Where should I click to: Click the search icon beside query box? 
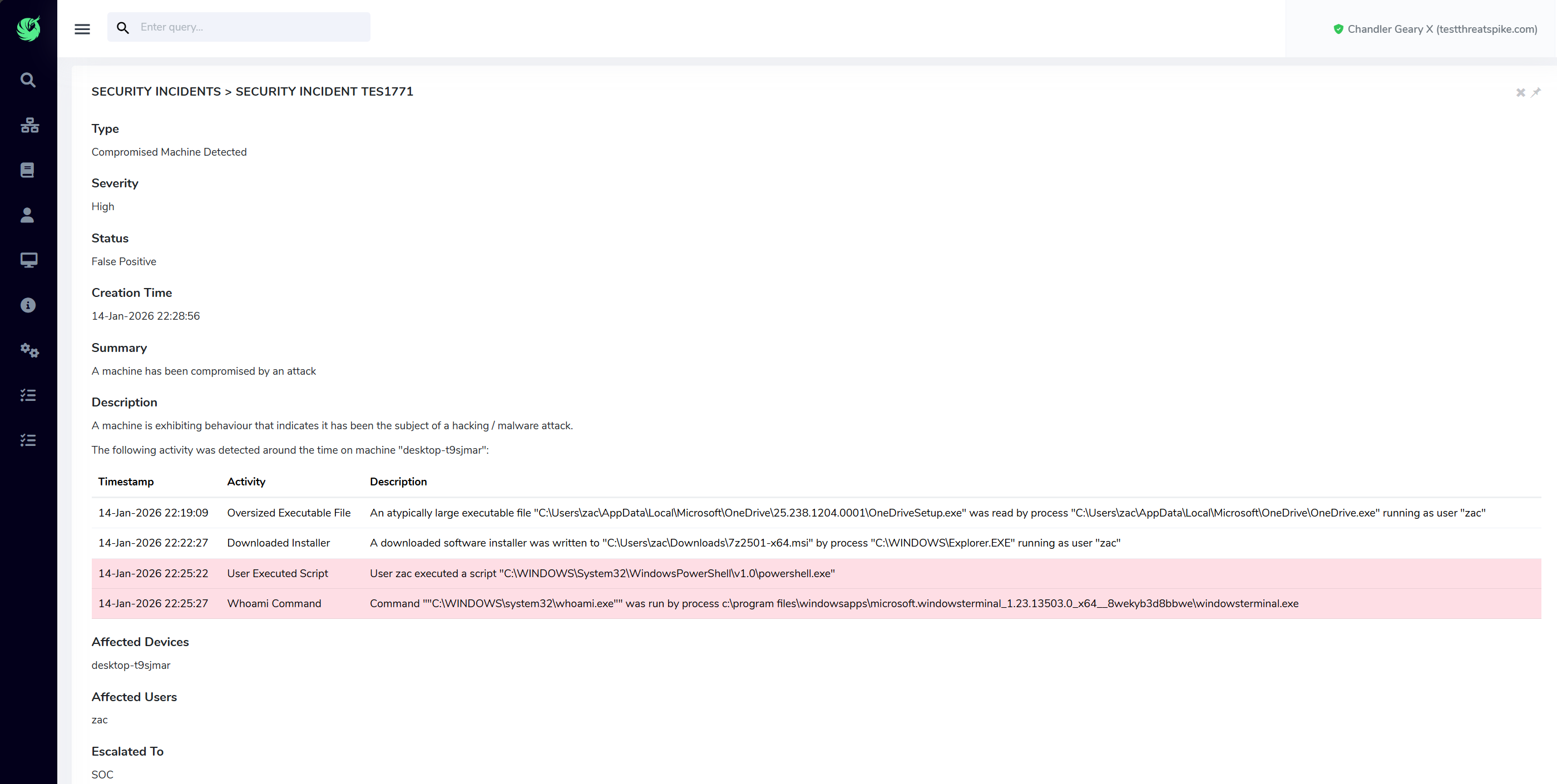(123, 28)
